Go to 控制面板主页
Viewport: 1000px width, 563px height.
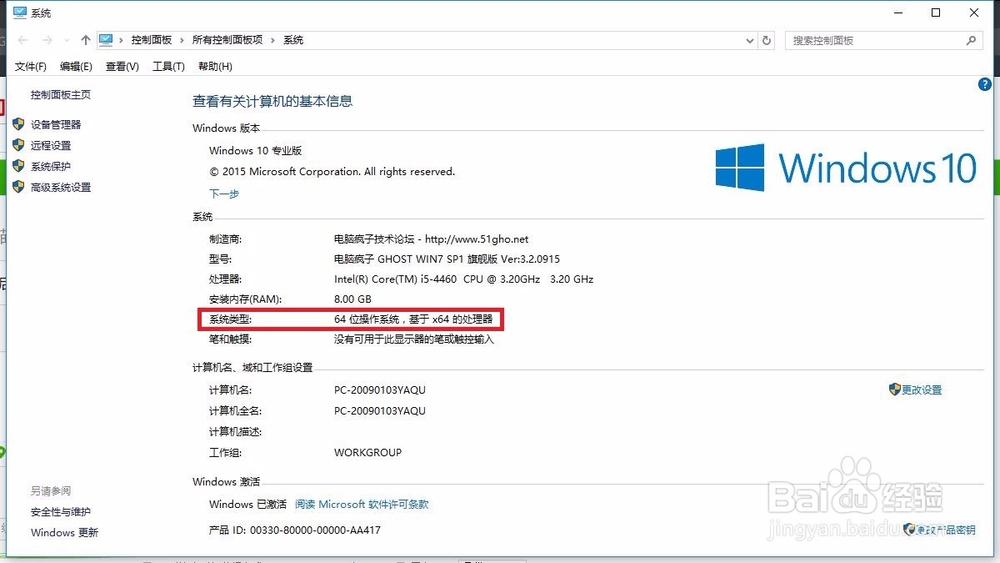click(x=61, y=95)
